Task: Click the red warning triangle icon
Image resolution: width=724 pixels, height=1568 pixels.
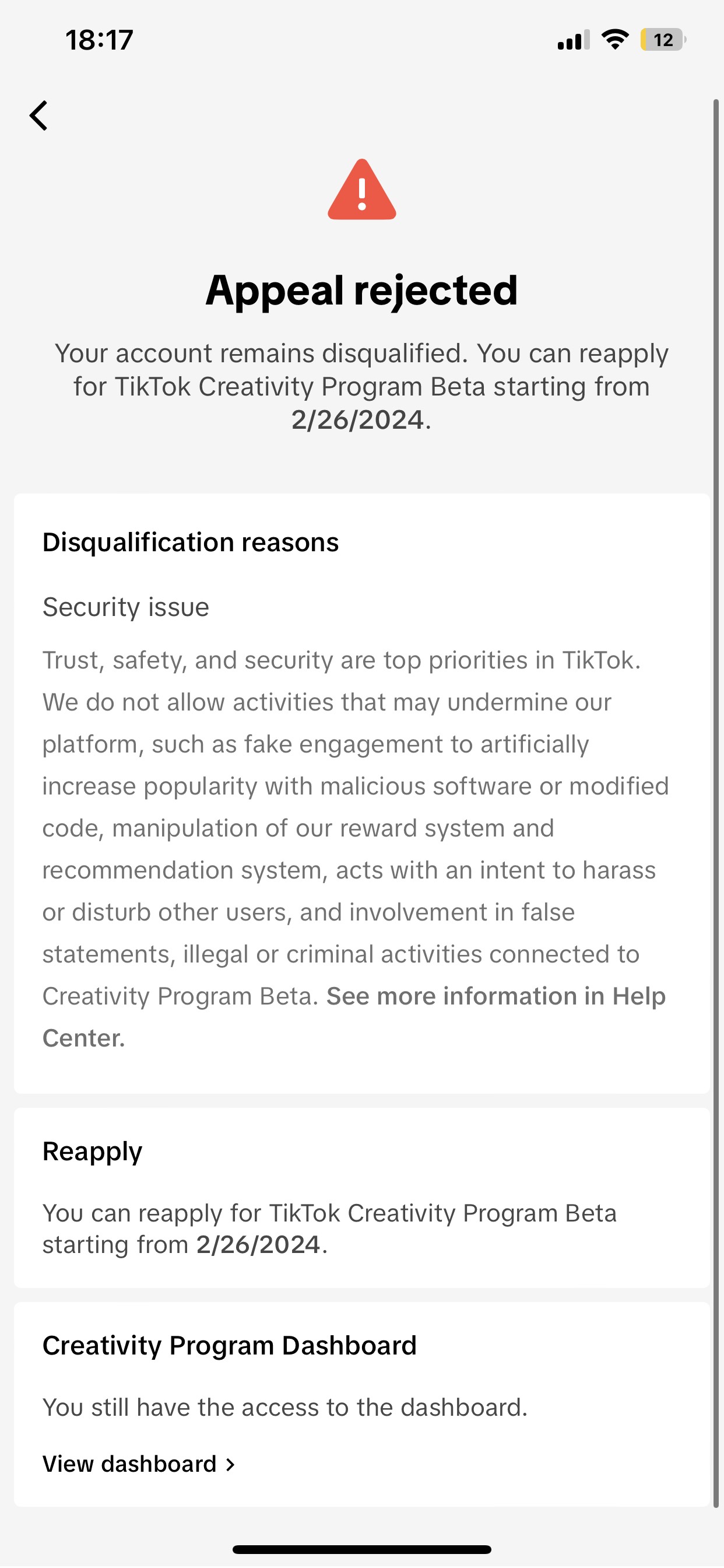Action: click(x=362, y=191)
